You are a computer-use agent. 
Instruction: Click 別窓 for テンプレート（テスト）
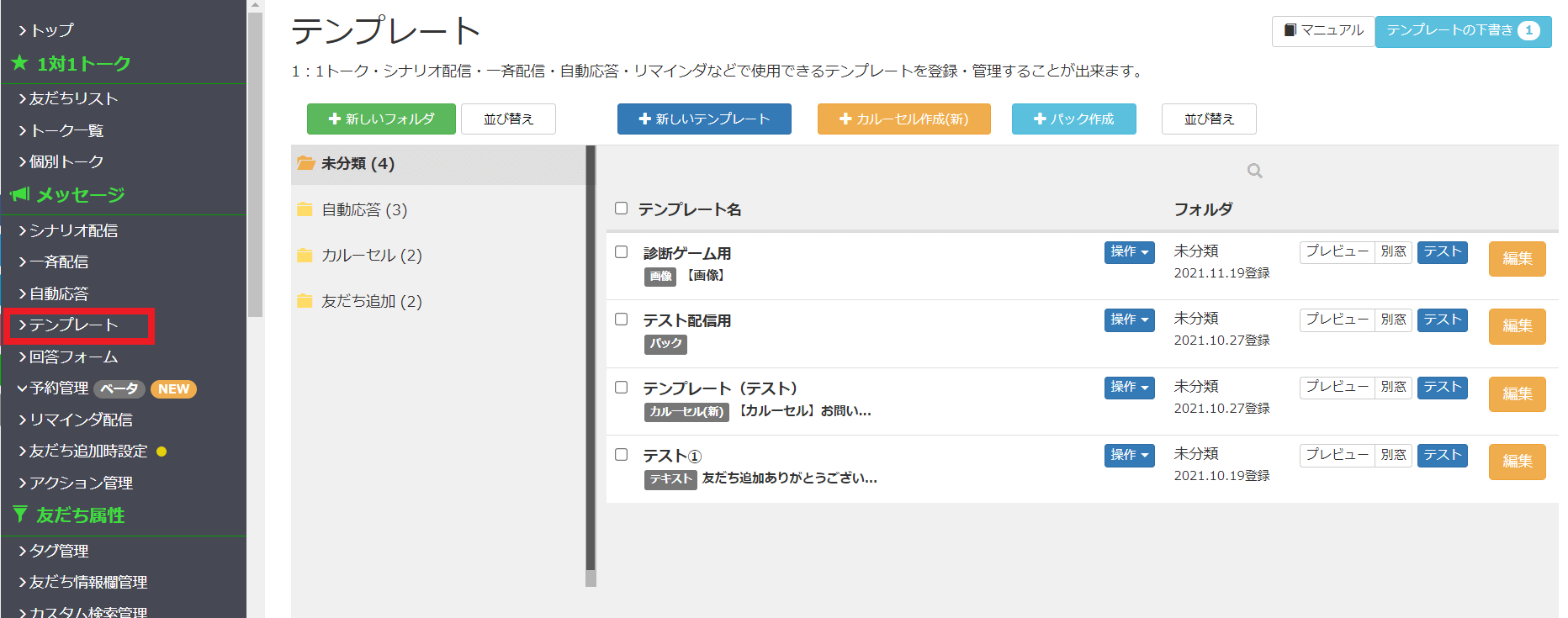(x=1393, y=388)
